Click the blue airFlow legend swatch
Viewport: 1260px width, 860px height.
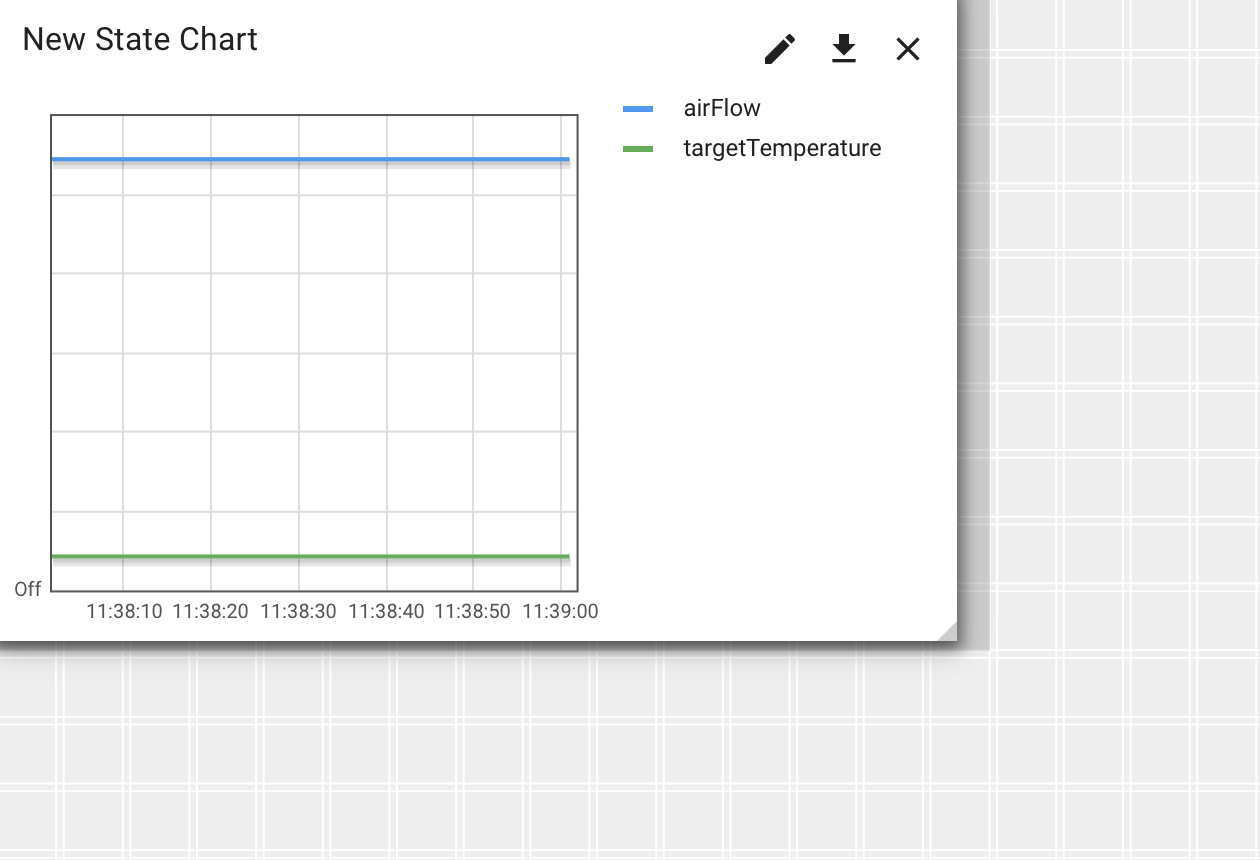(x=638, y=109)
